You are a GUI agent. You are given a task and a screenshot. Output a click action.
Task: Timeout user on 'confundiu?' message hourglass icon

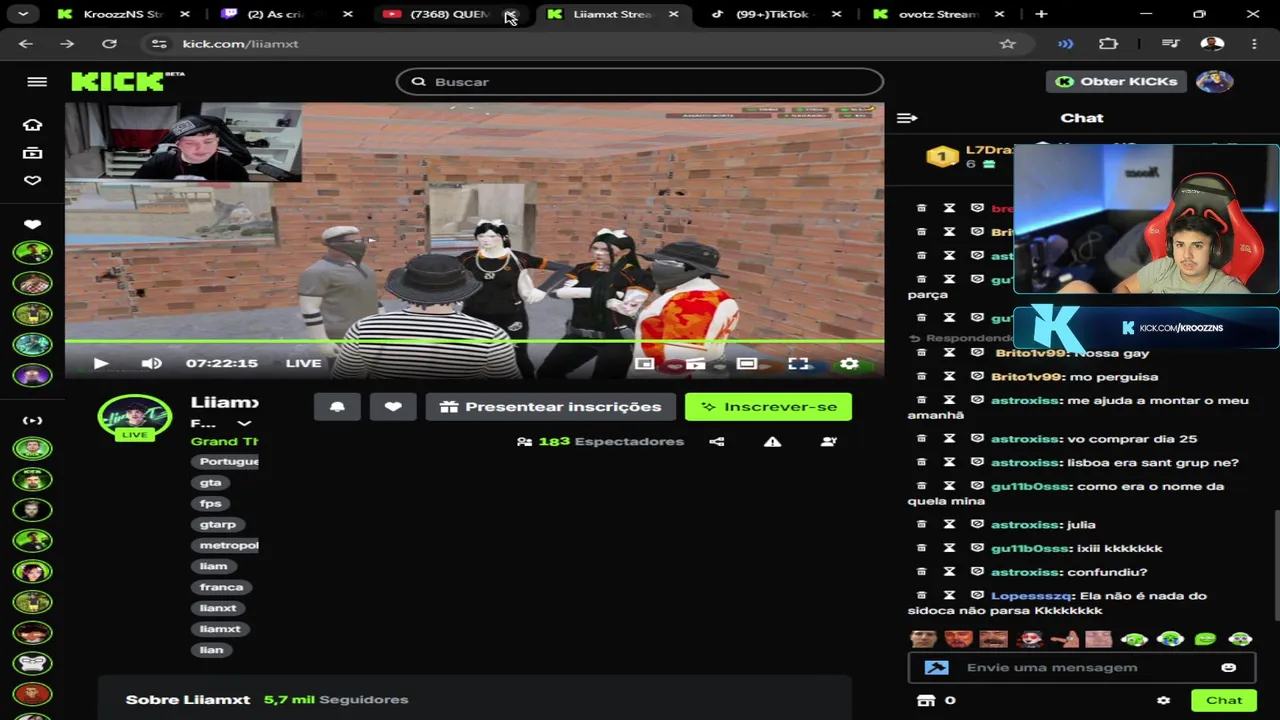[x=949, y=573]
